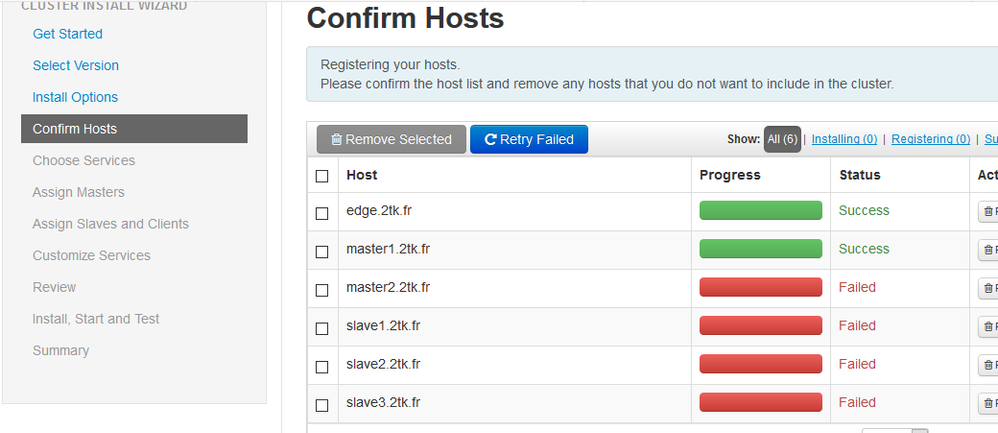Check the box for edge.2tk.fr

click(322, 213)
